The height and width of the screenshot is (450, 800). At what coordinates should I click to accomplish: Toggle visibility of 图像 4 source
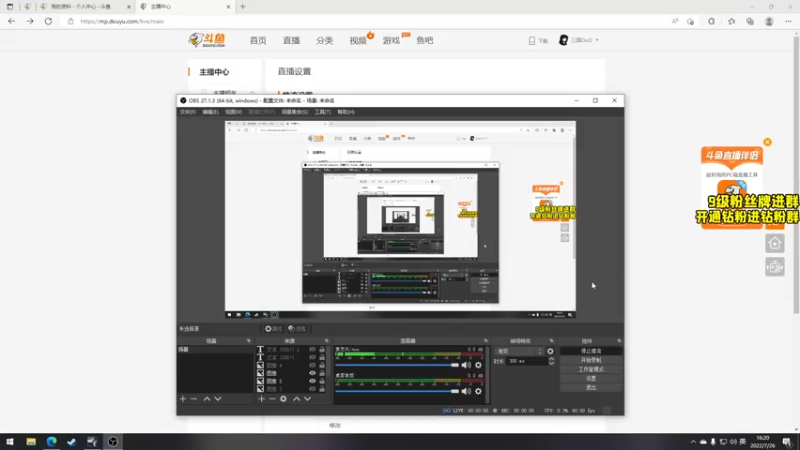(312, 365)
